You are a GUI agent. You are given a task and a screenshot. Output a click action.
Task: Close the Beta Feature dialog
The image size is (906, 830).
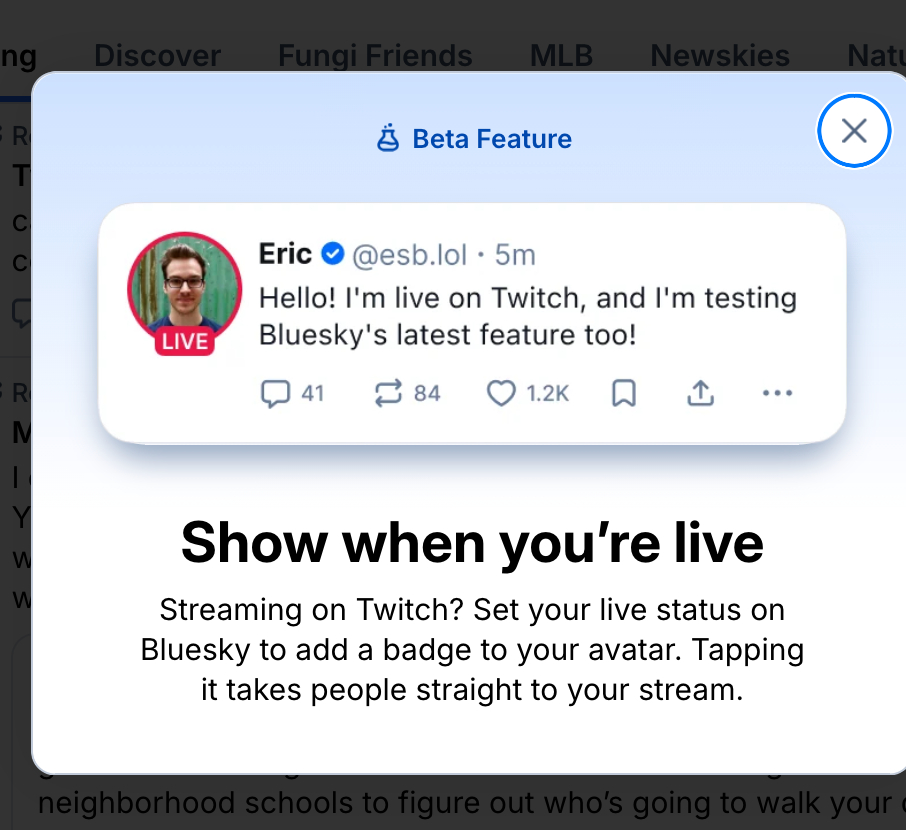coord(854,130)
